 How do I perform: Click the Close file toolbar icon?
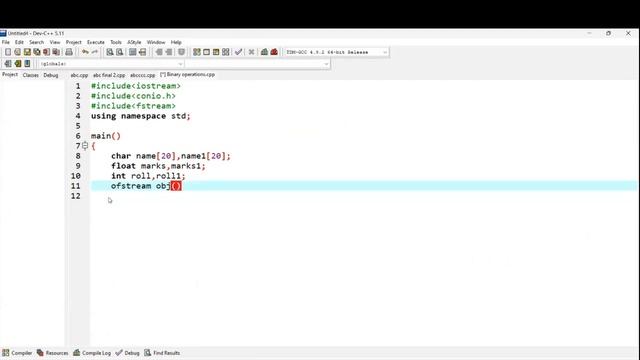click(47, 52)
